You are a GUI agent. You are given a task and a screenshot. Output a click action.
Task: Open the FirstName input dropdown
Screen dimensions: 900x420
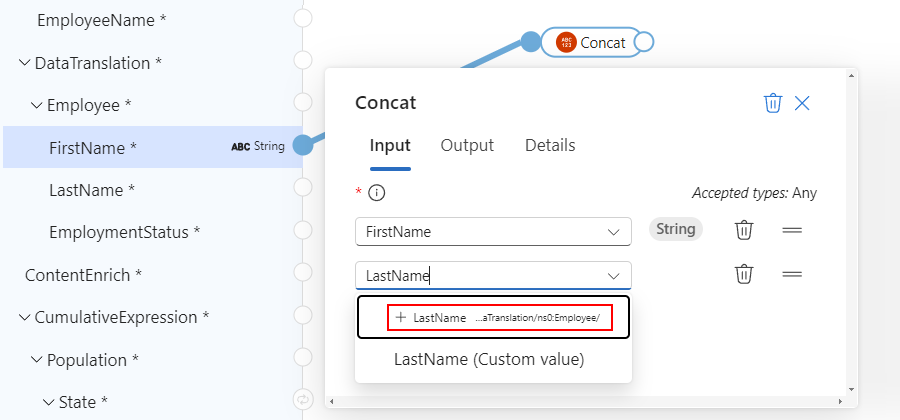coord(613,232)
